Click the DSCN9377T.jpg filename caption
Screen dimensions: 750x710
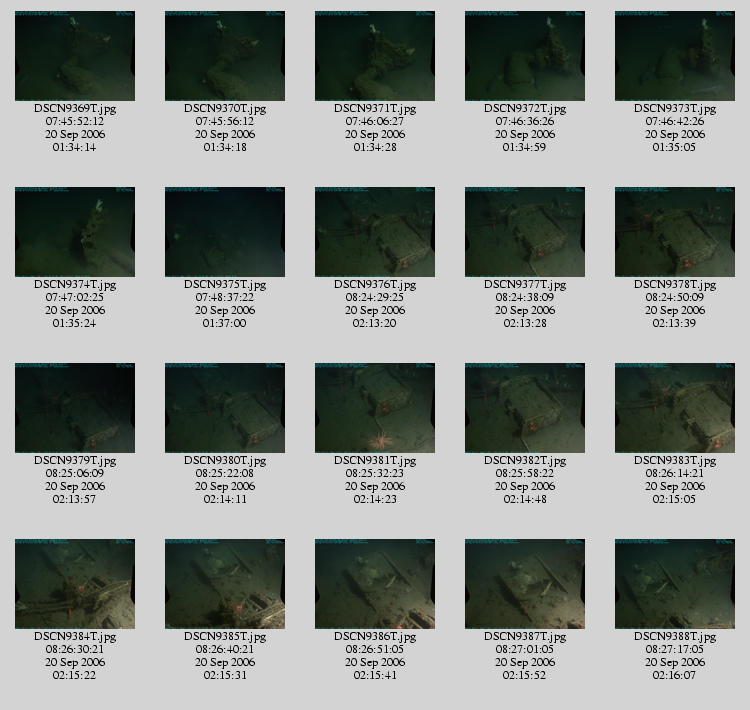pyautogui.click(x=525, y=285)
